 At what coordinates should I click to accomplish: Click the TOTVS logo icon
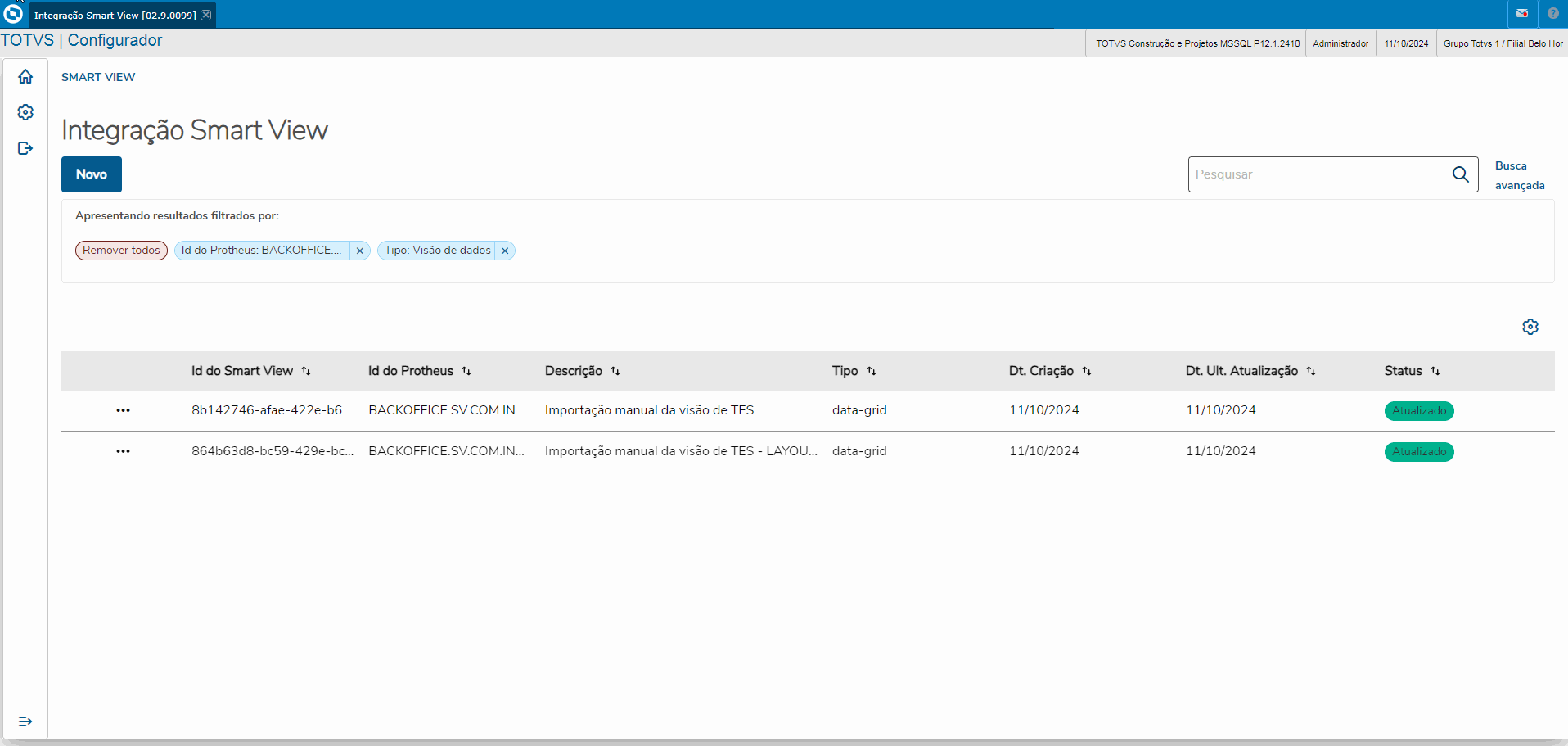coord(13,14)
